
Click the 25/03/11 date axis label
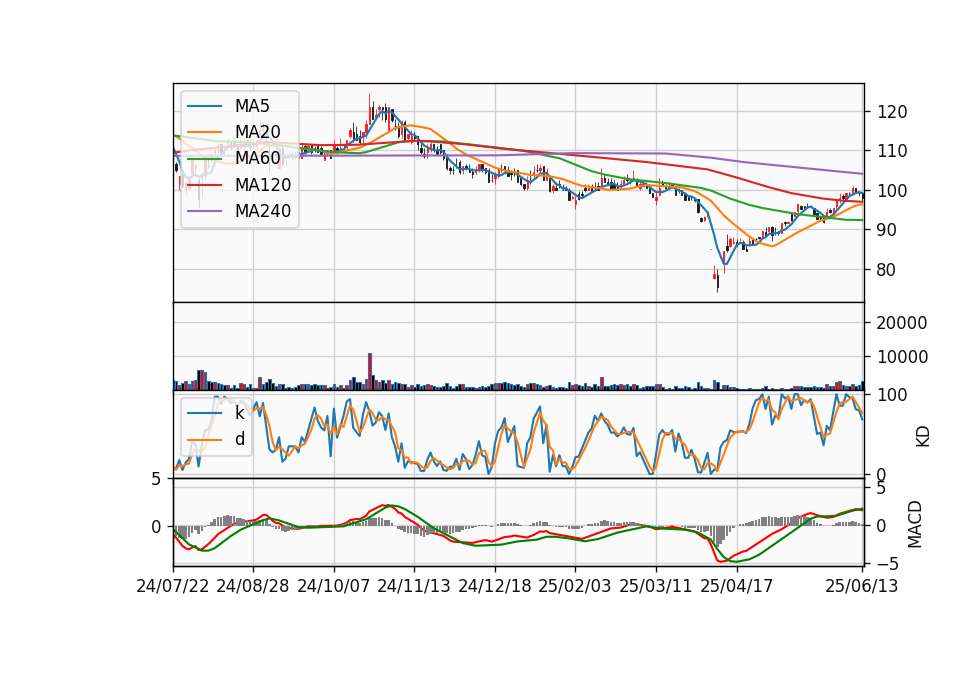pos(656,586)
